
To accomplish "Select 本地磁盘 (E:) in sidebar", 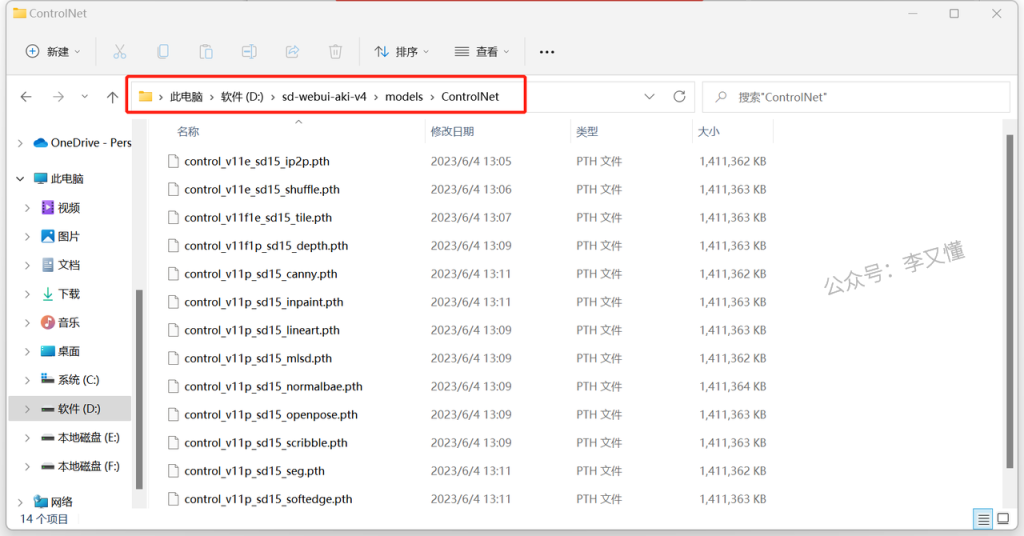I will click(81, 437).
